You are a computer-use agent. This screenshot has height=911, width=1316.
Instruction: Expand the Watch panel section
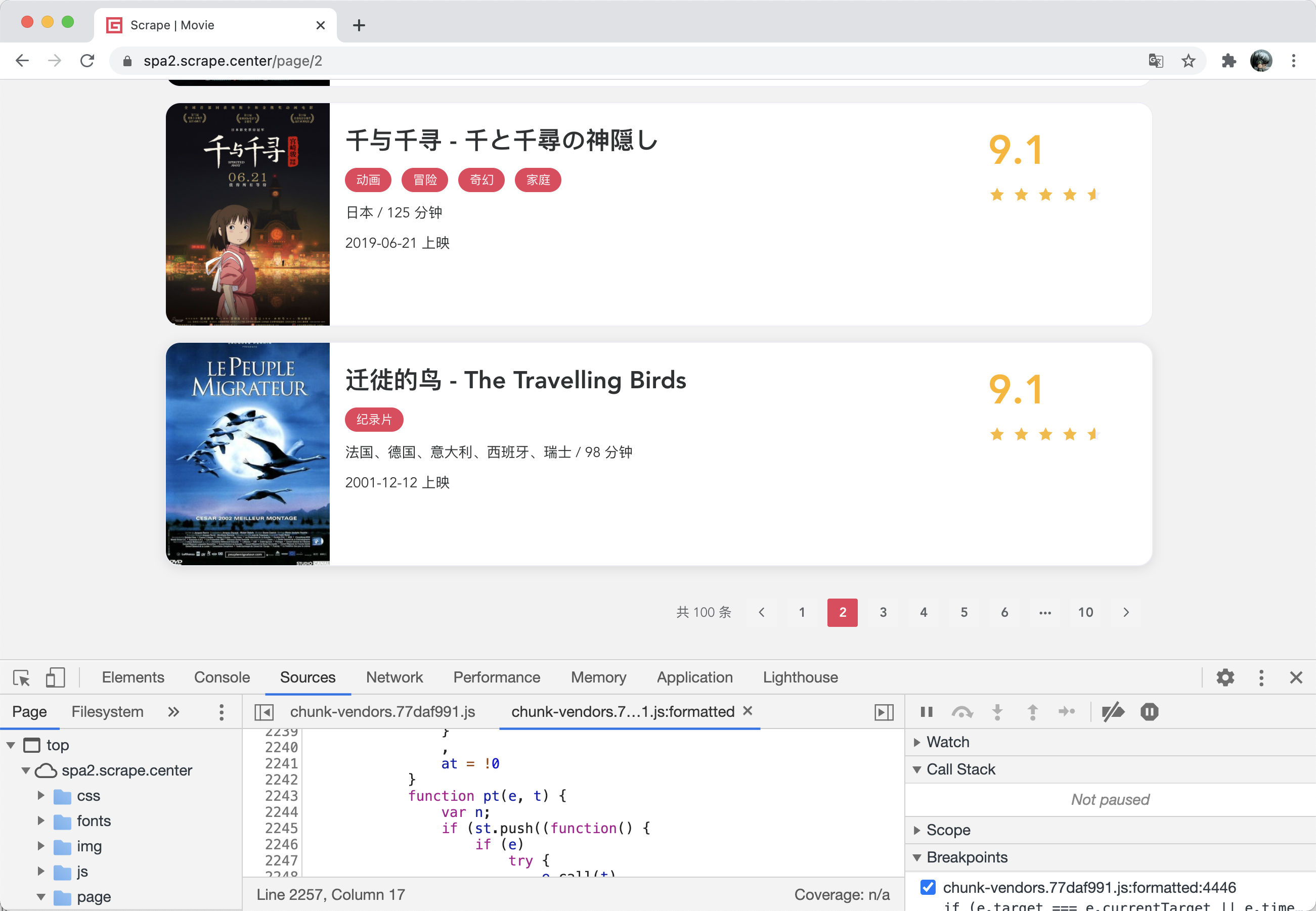[x=917, y=742]
